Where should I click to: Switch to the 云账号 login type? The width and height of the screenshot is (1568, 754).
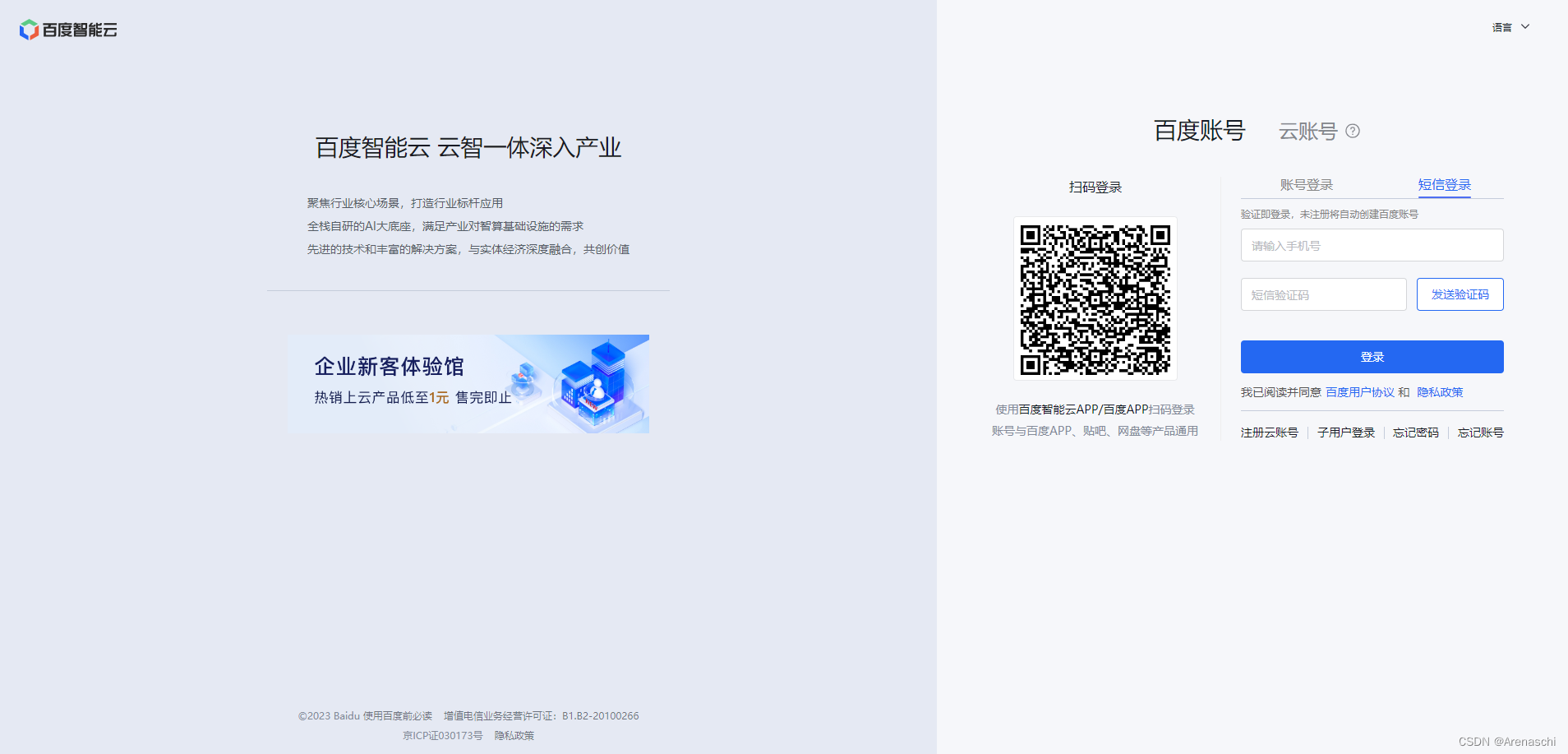click(1307, 131)
